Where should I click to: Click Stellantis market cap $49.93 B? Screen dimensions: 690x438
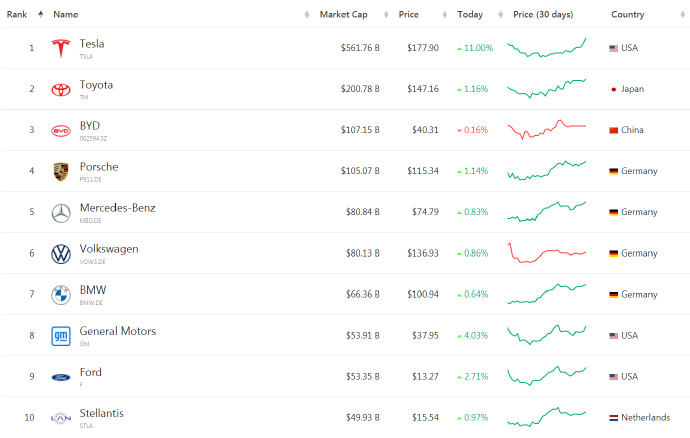[x=363, y=418]
